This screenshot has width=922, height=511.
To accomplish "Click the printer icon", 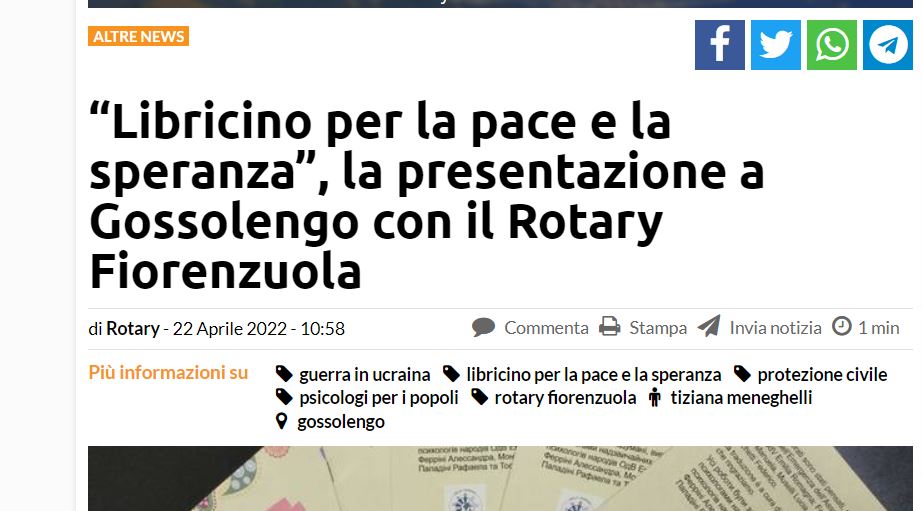I will tap(610, 326).
